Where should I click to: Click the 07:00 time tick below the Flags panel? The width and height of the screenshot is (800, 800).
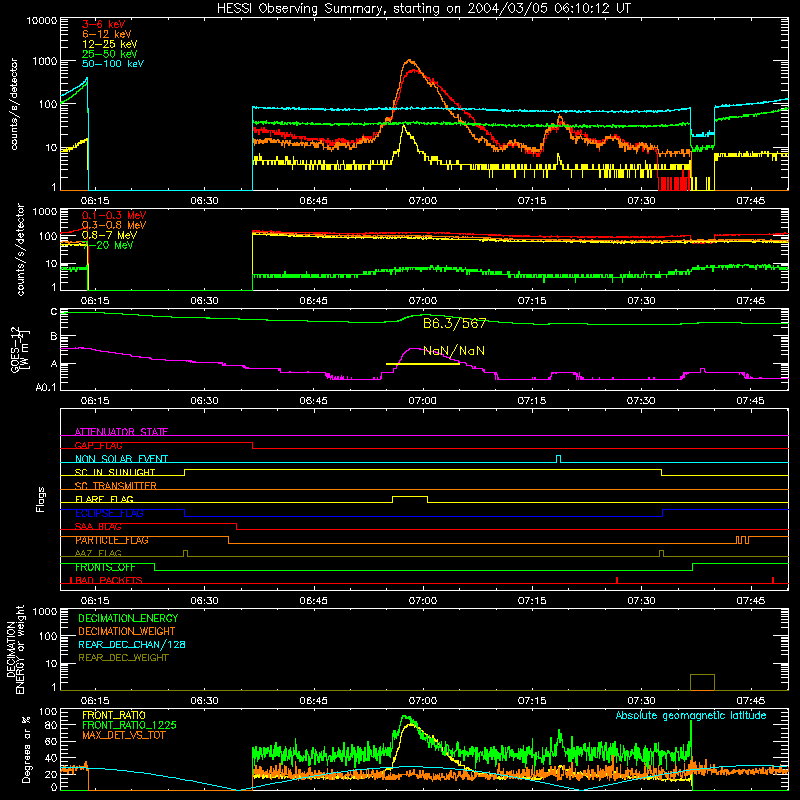(x=423, y=601)
